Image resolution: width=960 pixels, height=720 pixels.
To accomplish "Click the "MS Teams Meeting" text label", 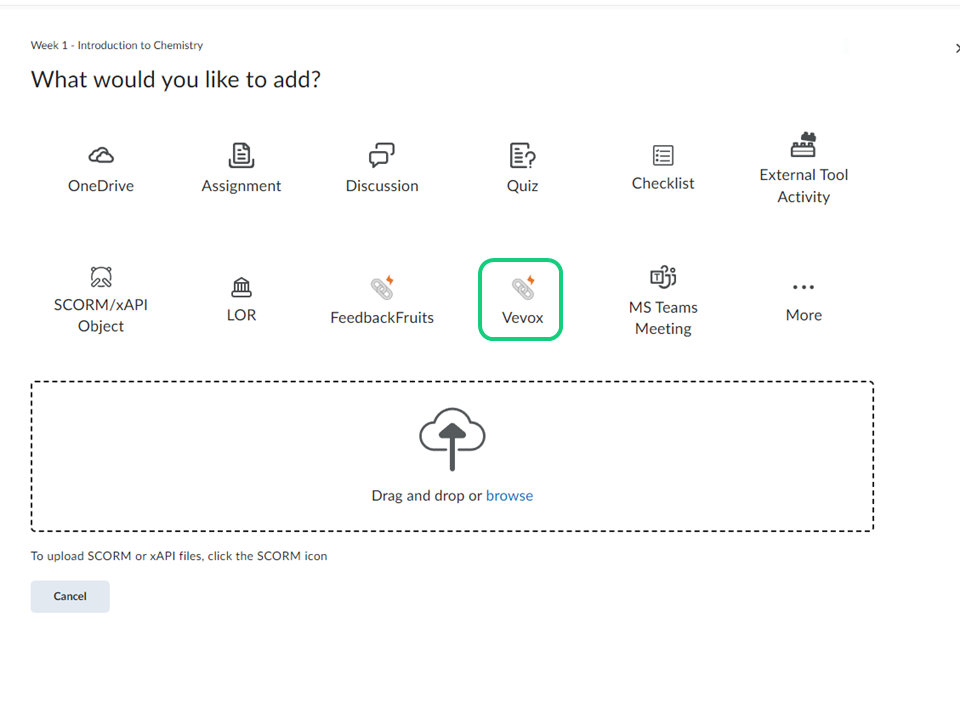I will (663, 318).
